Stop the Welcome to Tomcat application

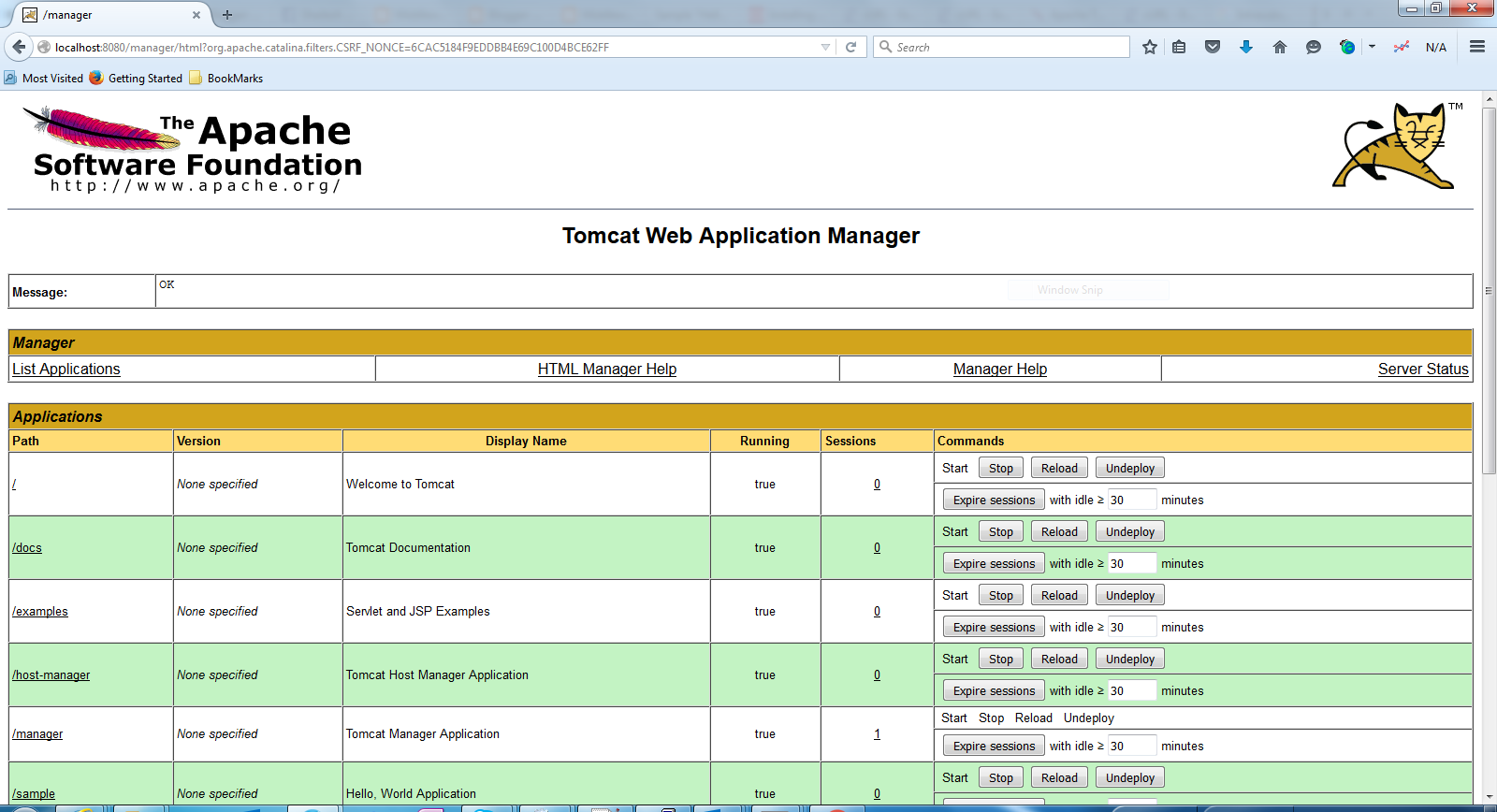pos(1001,468)
